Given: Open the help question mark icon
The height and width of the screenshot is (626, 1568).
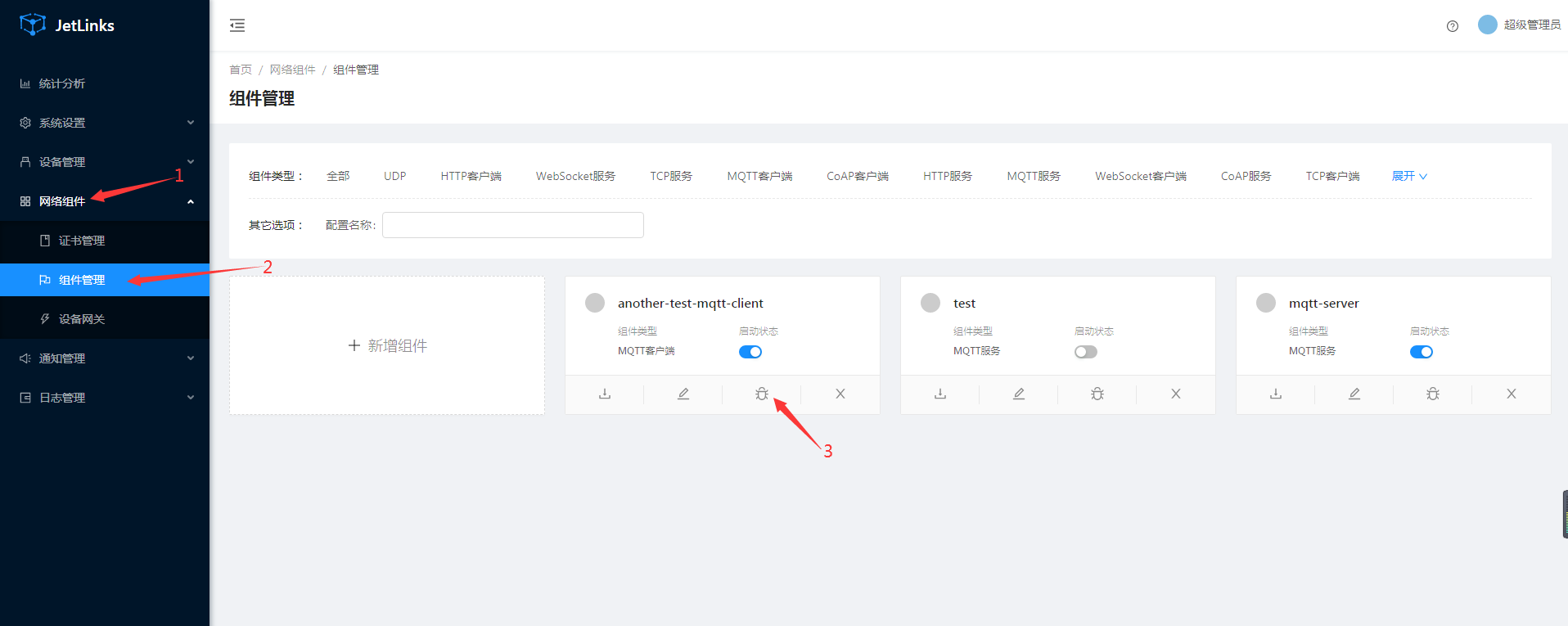Looking at the screenshot, I should click(1452, 26).
